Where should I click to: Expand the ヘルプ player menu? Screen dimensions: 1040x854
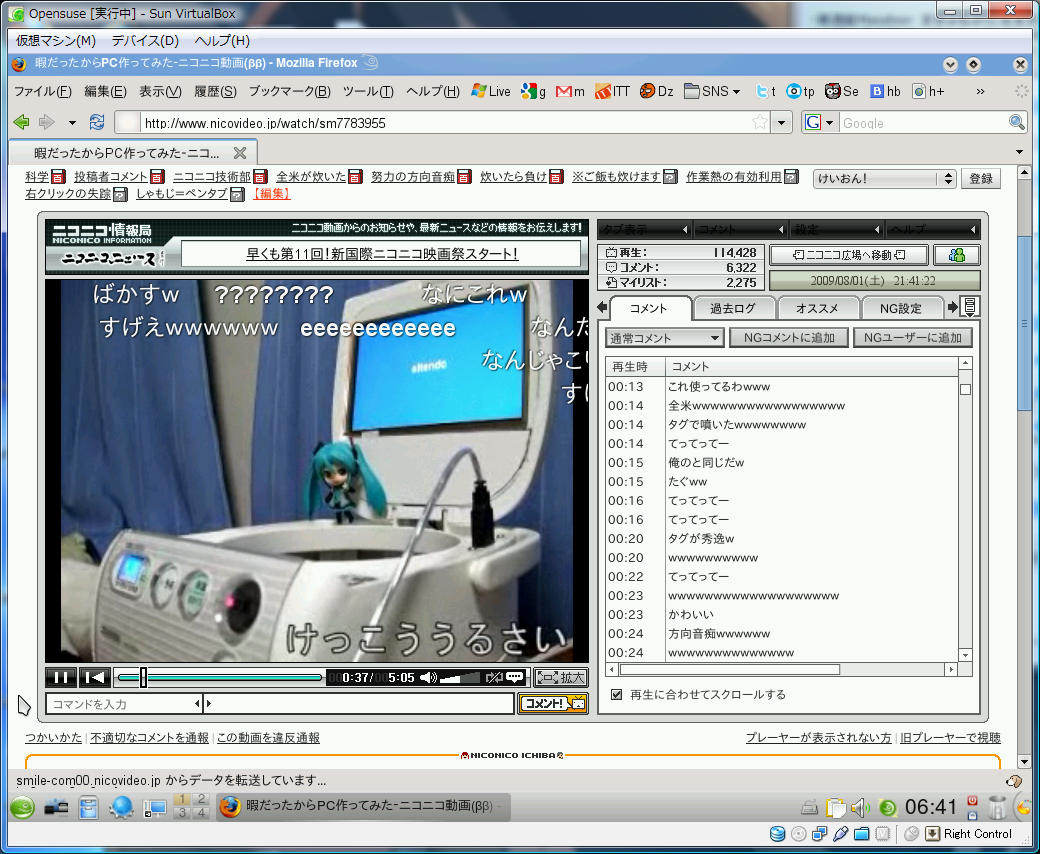pos(933,229)
